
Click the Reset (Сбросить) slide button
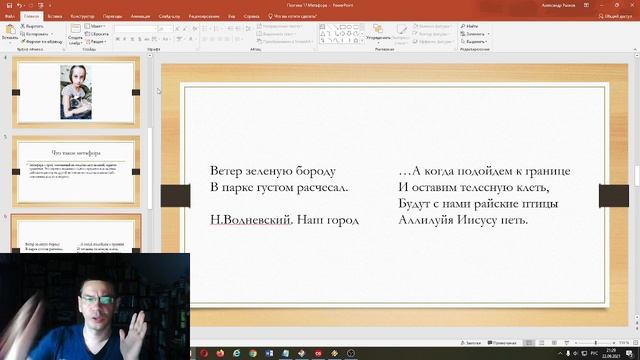(x=97, y=34)
